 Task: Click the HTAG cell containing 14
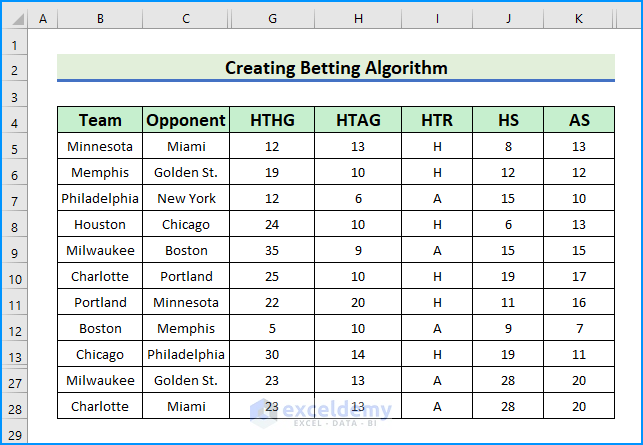point(359,355)
